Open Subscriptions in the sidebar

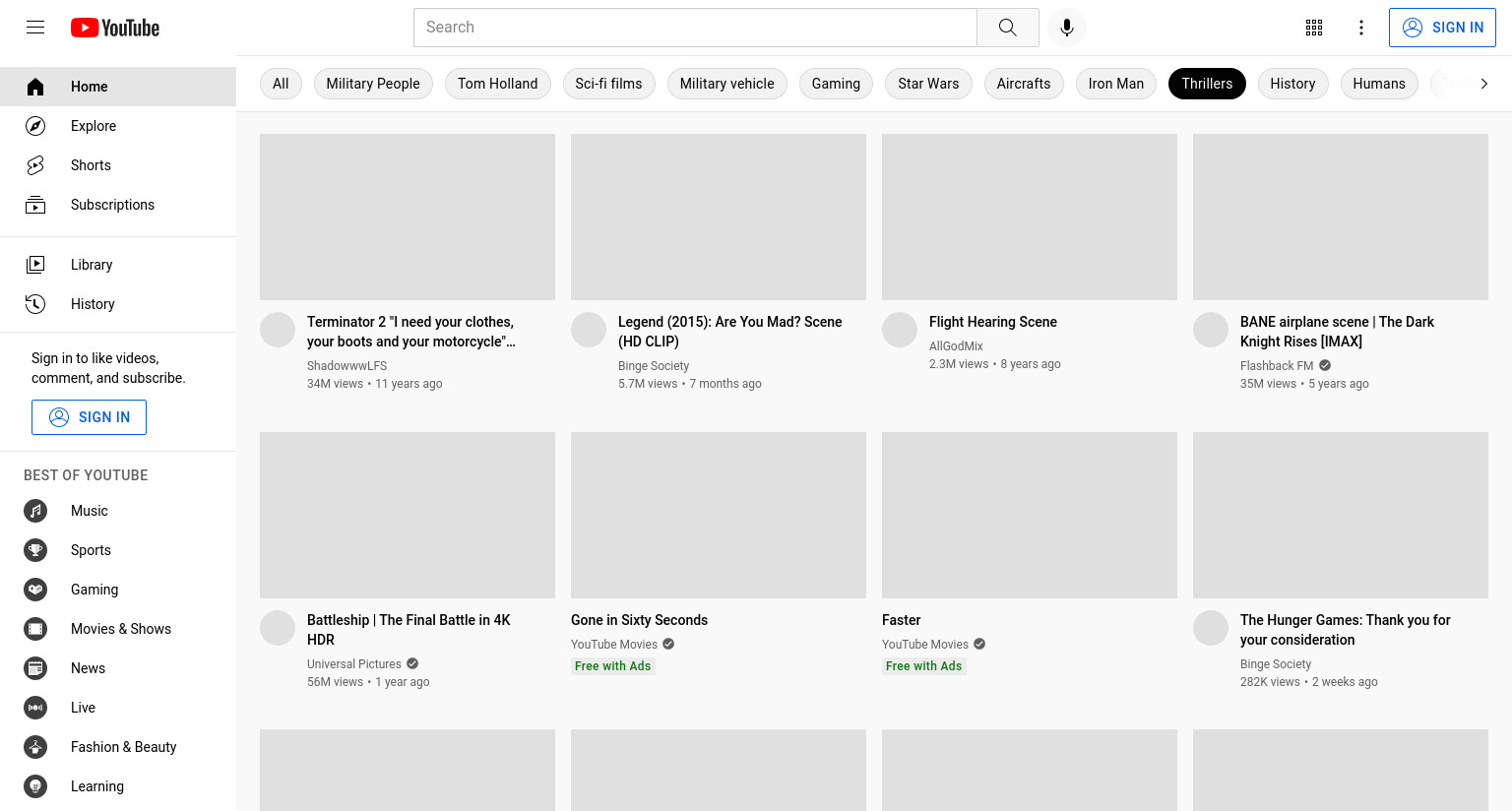[x=118, y=205]
